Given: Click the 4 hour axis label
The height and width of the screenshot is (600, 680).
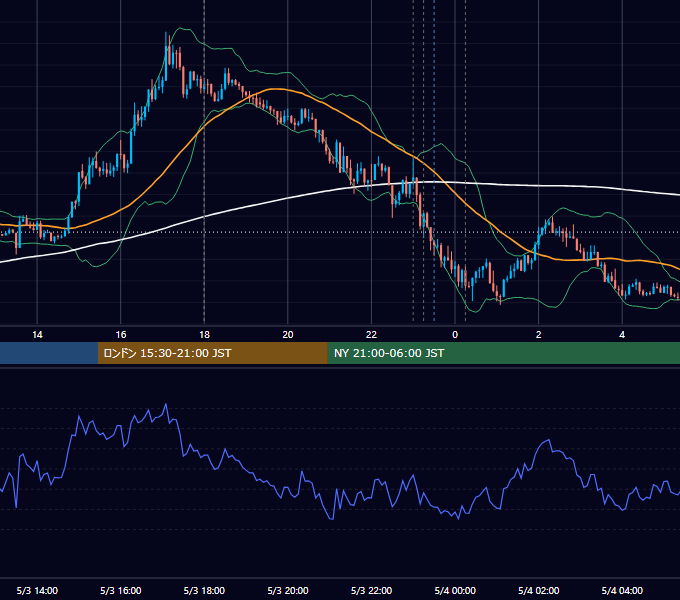Looking at the screenshot, I should click(x=622, y=335).
